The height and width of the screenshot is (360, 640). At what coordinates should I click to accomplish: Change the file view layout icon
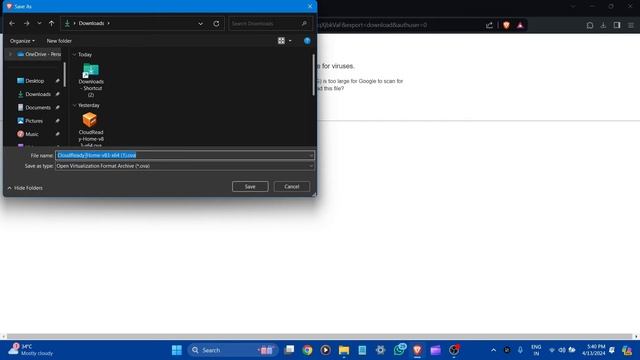281,41
